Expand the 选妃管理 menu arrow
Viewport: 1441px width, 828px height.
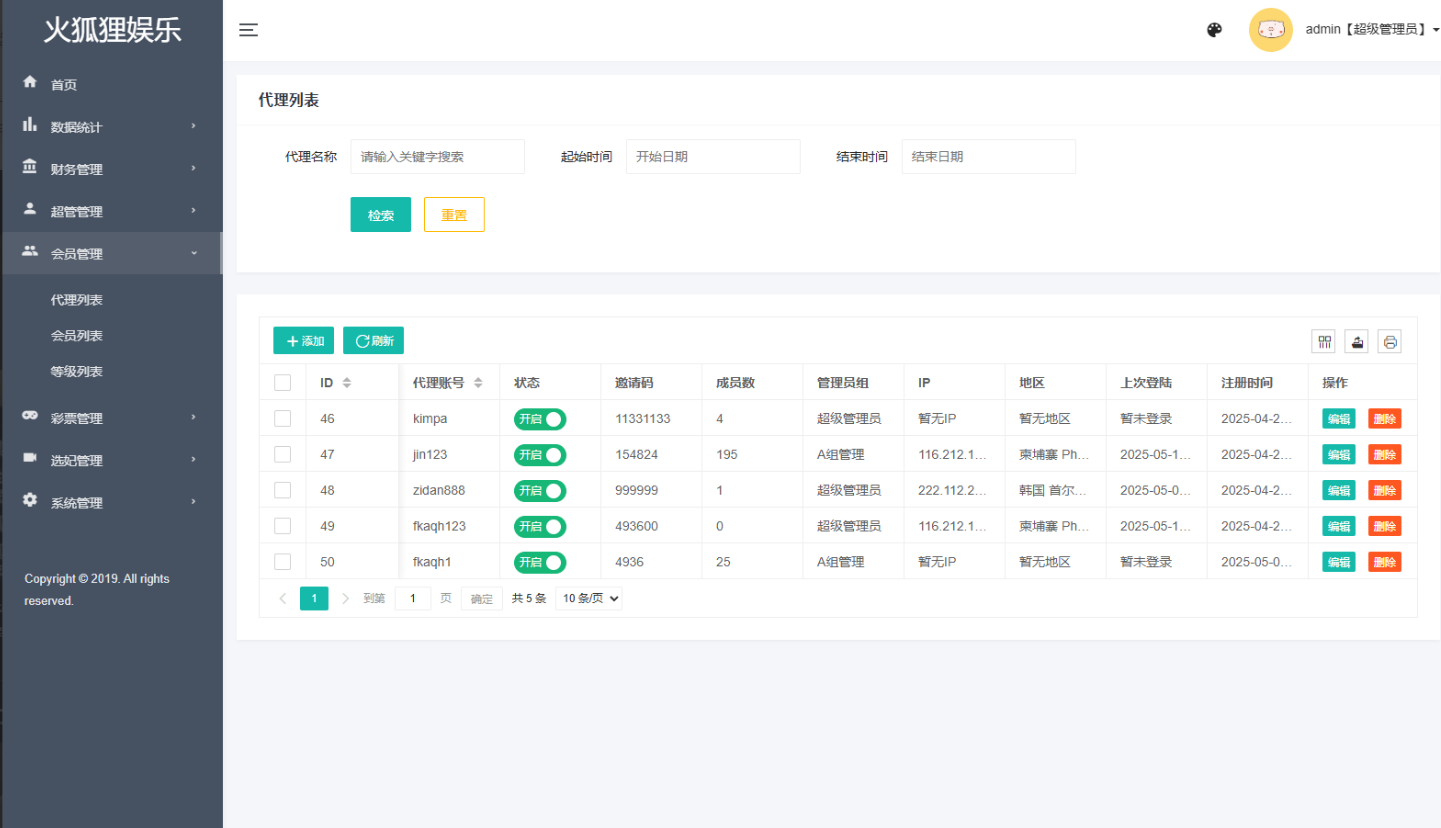pos(194,460)
